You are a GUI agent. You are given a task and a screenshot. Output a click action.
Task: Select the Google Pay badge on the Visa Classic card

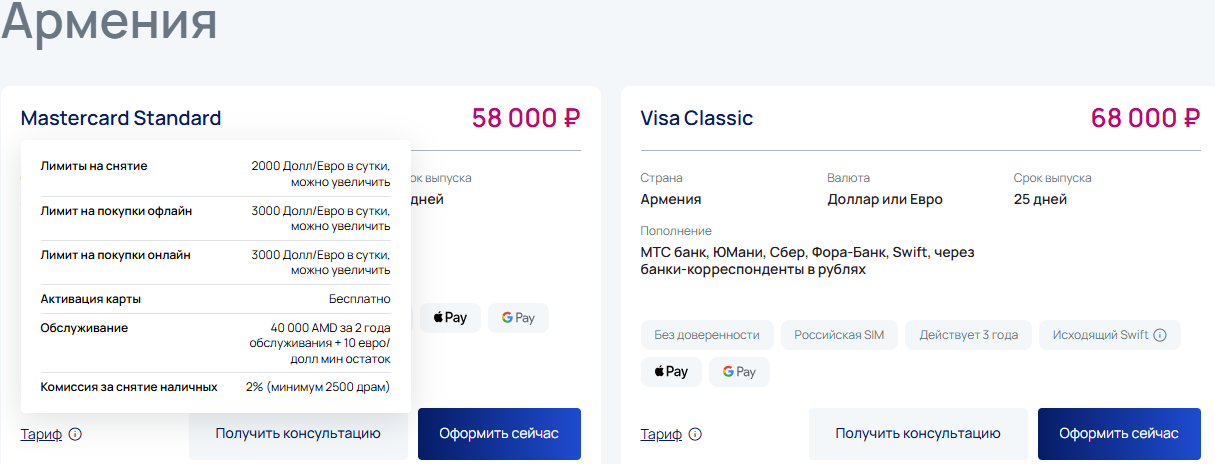pos(739,372)
